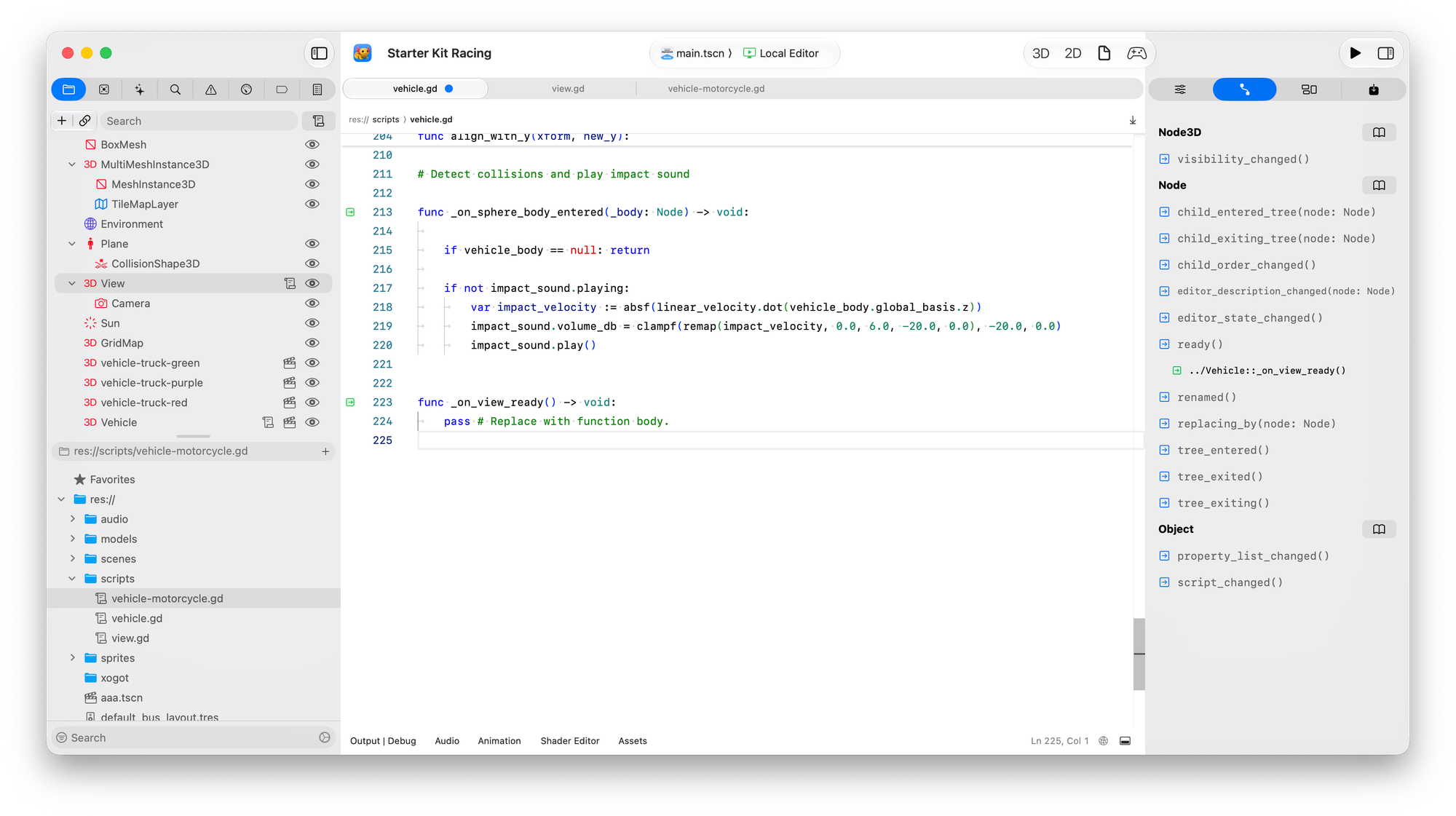This screenshot has width=1456, height=816.
Task: Expand the sprites folder
Action: click(x=72, y=658)
